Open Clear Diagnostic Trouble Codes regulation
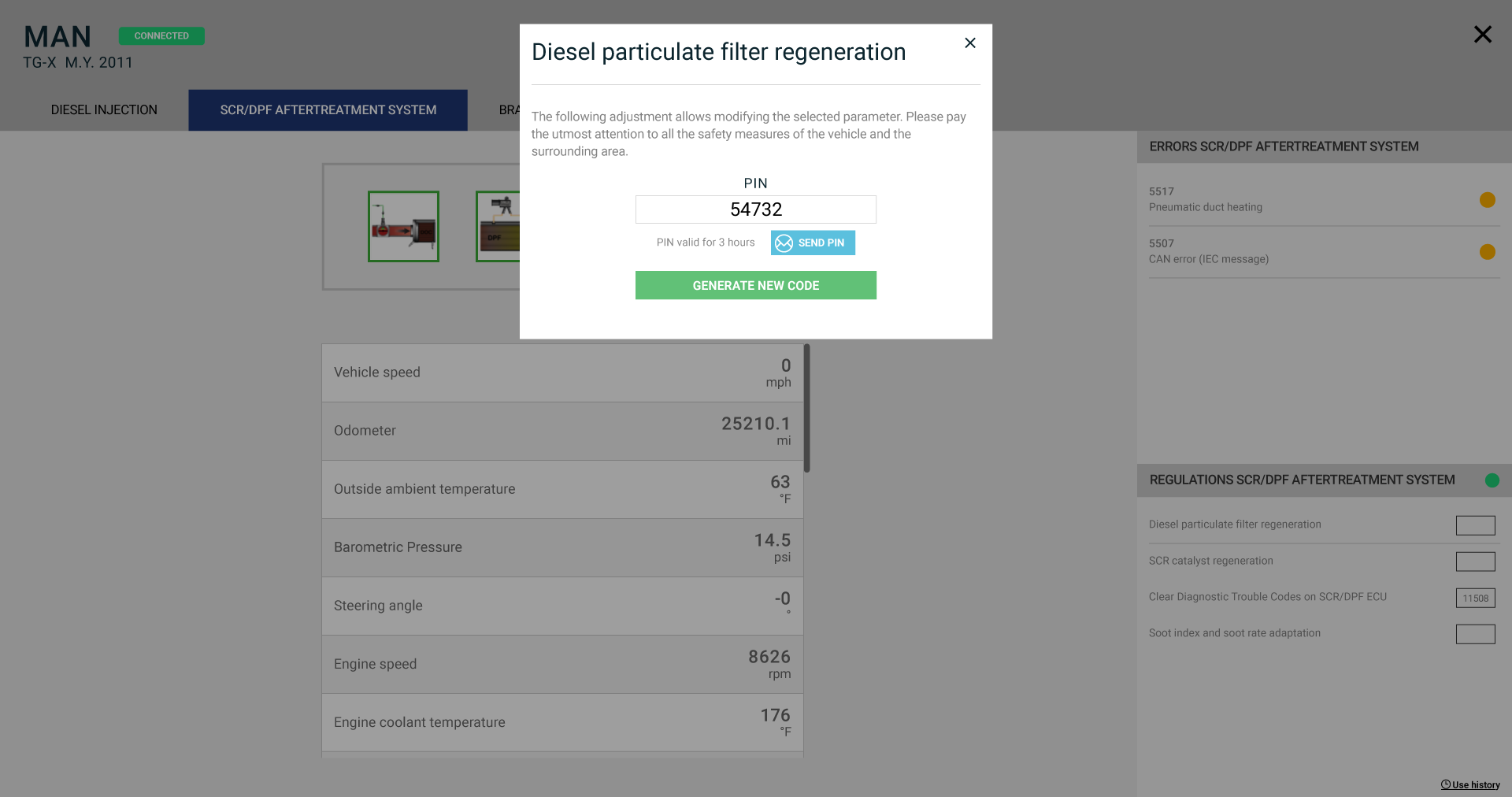The width and height of the screenshot is (1512, 797). pos(1268,597)
